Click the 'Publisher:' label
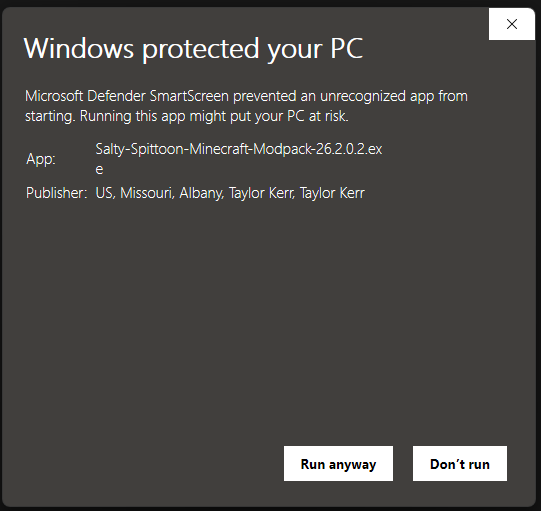This screenshot has height=511, width=541. [57, 193]
